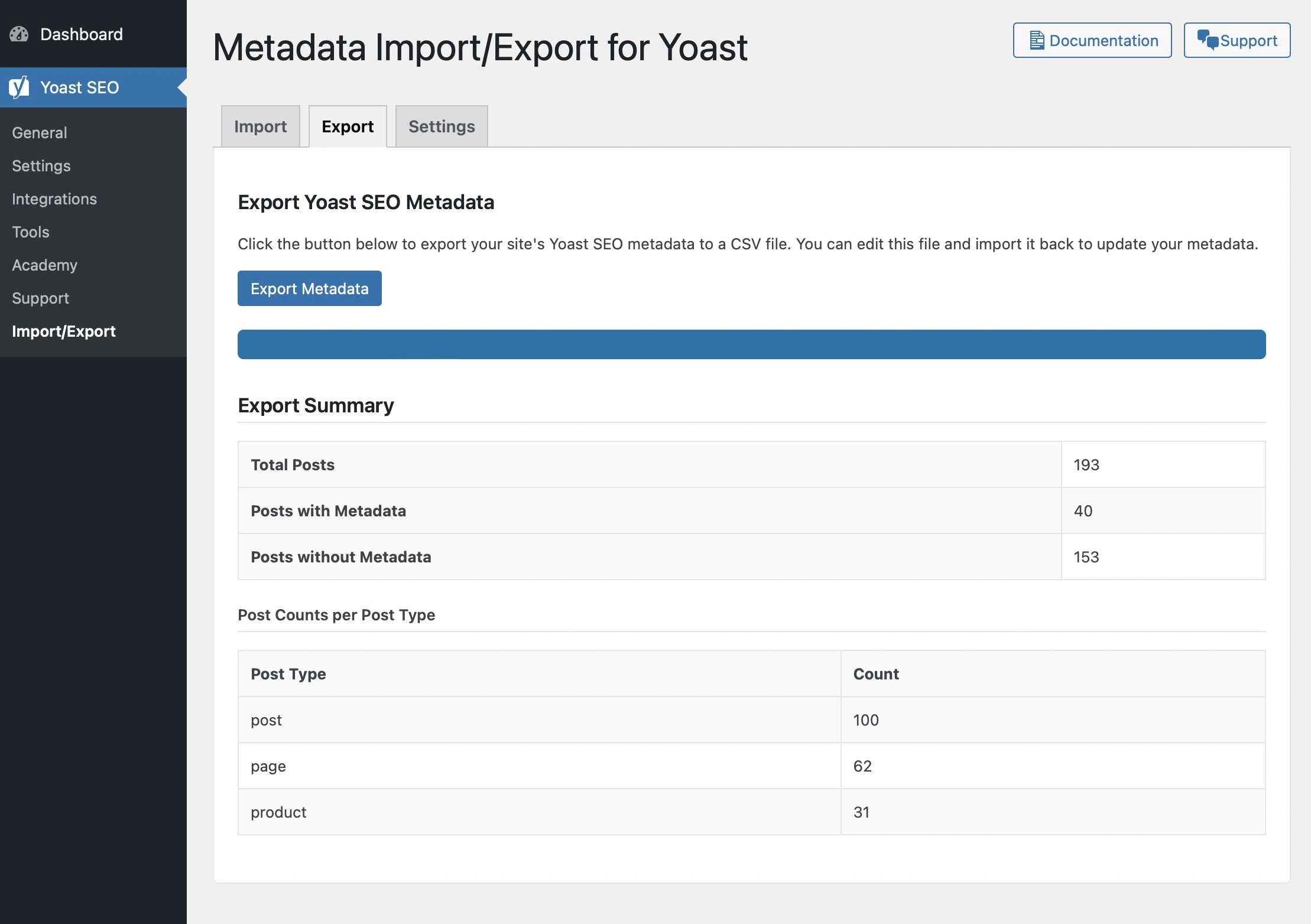Open the Support button in header

tap(1237, 40)
